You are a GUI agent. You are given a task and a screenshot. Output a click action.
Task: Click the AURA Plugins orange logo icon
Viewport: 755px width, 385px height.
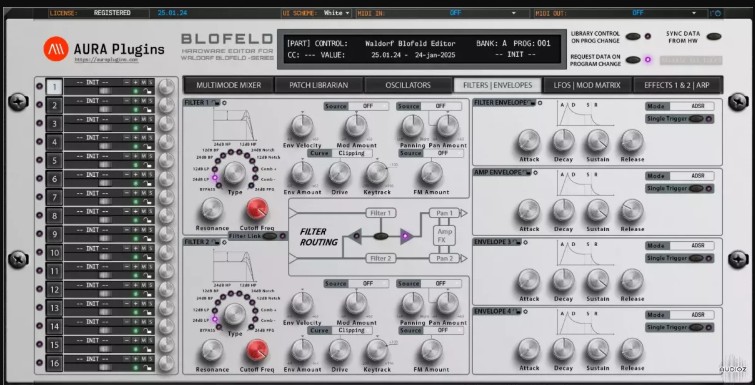[x=56, y=49]
